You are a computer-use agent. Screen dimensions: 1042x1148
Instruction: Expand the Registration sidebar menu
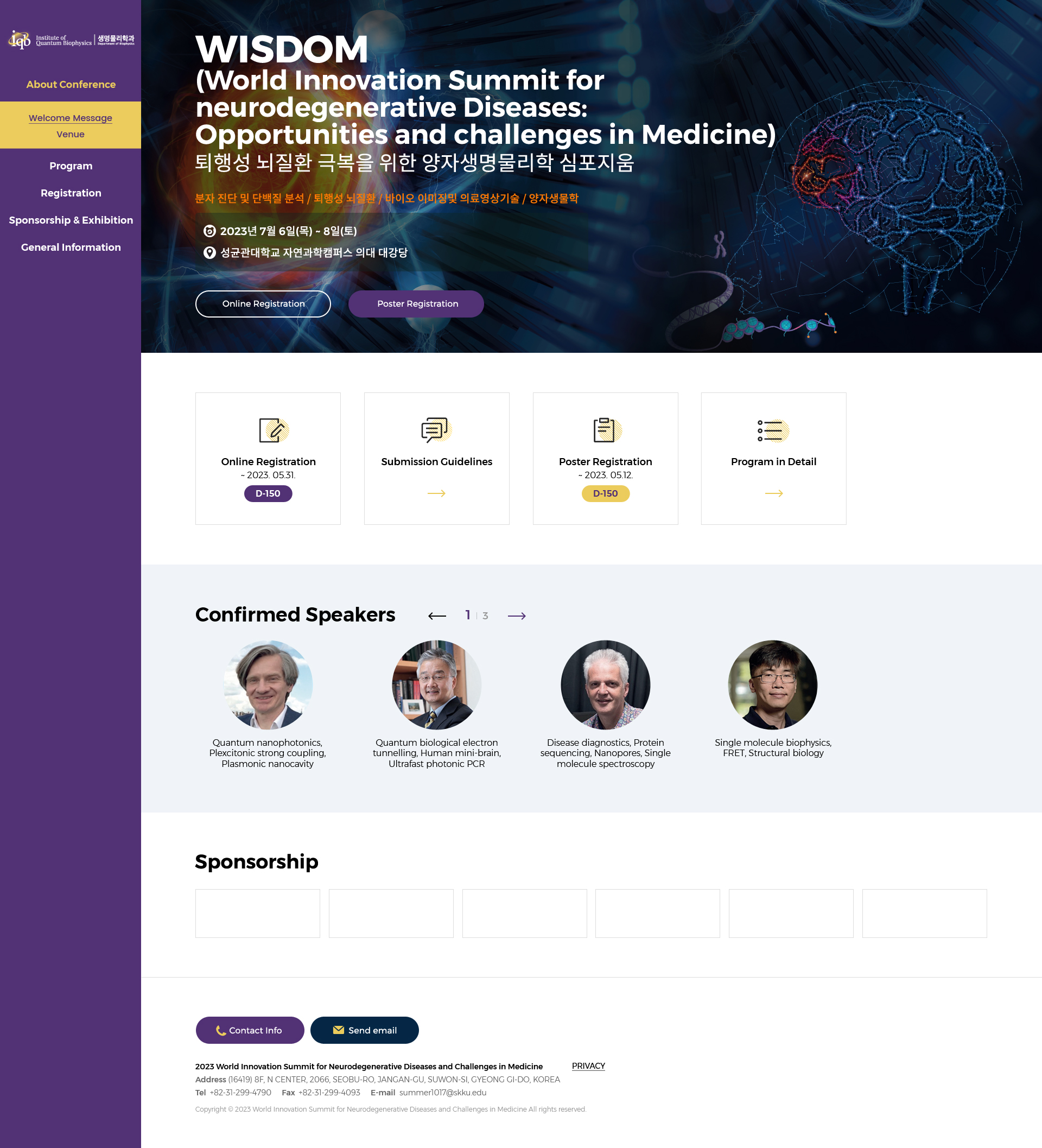[x=71, y=193]
